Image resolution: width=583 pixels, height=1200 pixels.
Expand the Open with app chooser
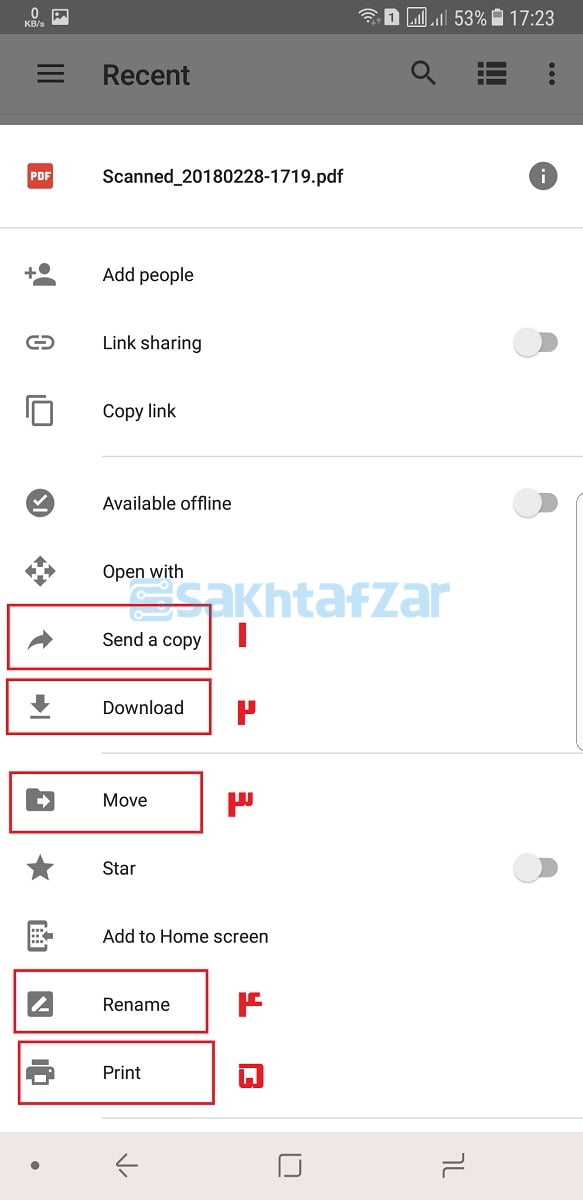pyautogui.click(x=143, y=572)
